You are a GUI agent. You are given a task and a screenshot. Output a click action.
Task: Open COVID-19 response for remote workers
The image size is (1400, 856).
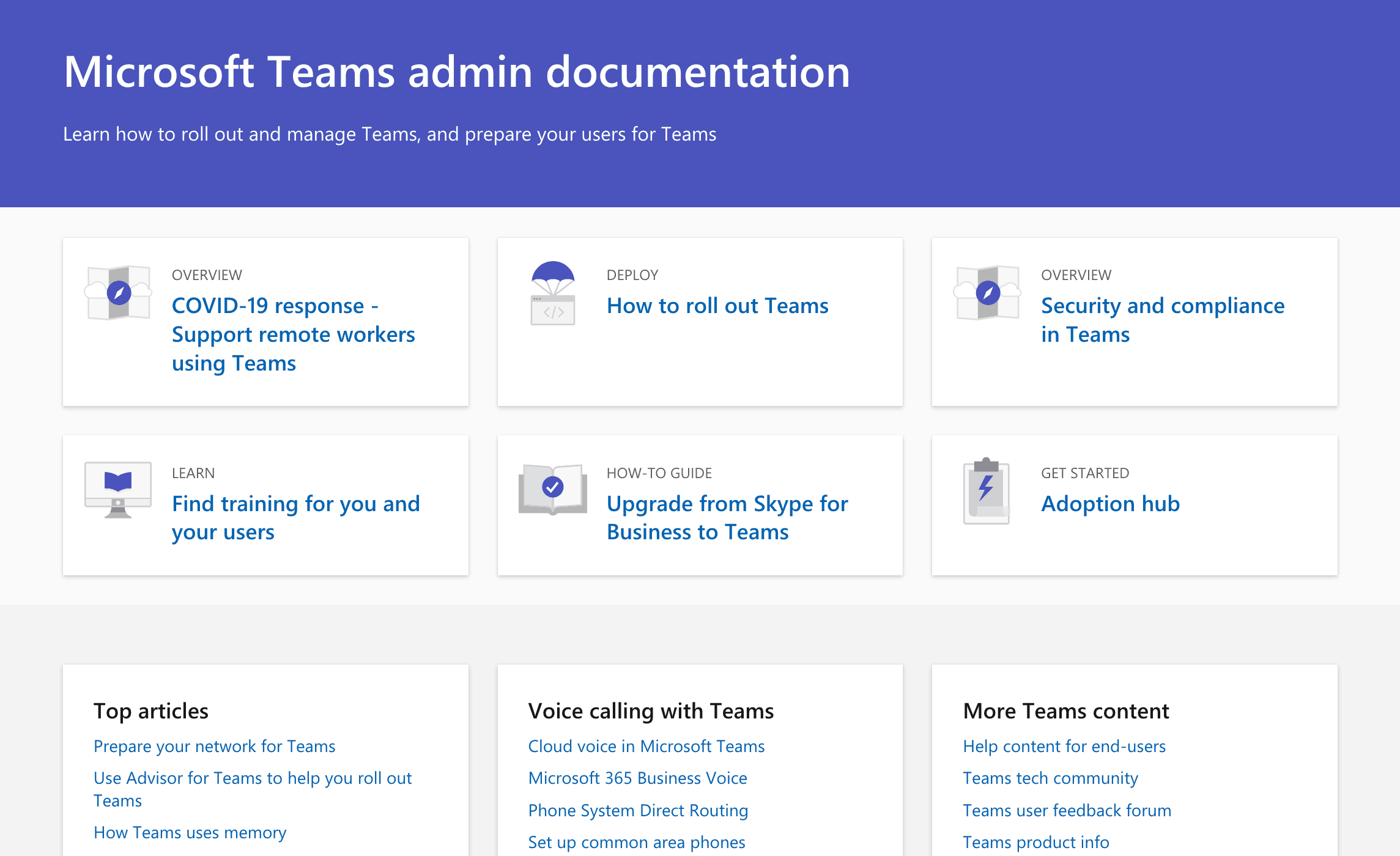coord(293,334)
